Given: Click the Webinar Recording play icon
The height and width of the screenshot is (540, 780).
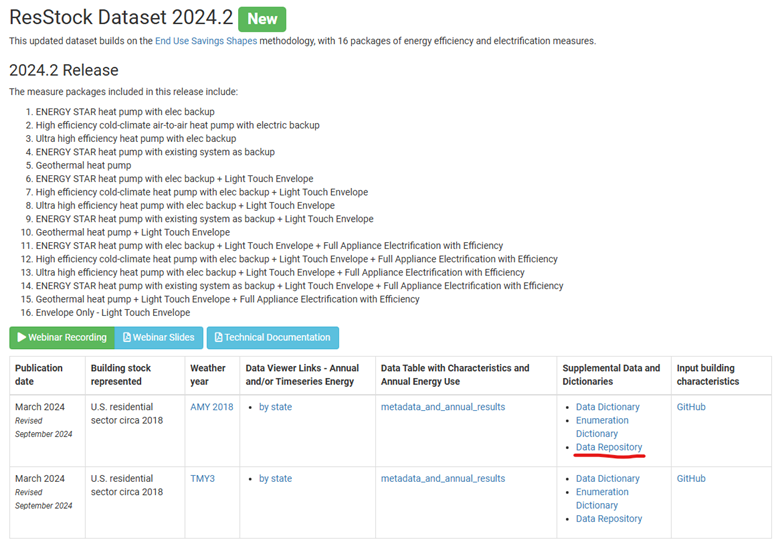Looking at the screenshot, I should pyautogui.click(x=22, y=338).
